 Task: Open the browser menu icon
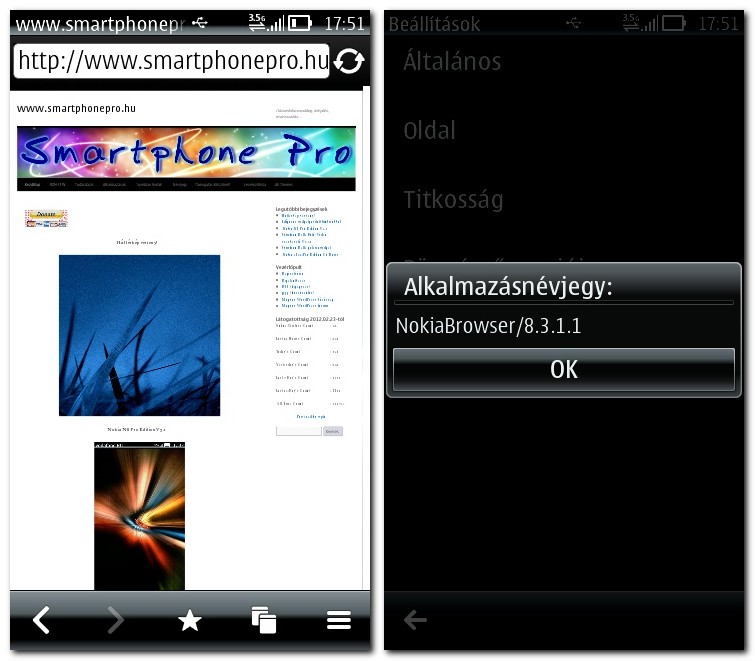(338, 620)
